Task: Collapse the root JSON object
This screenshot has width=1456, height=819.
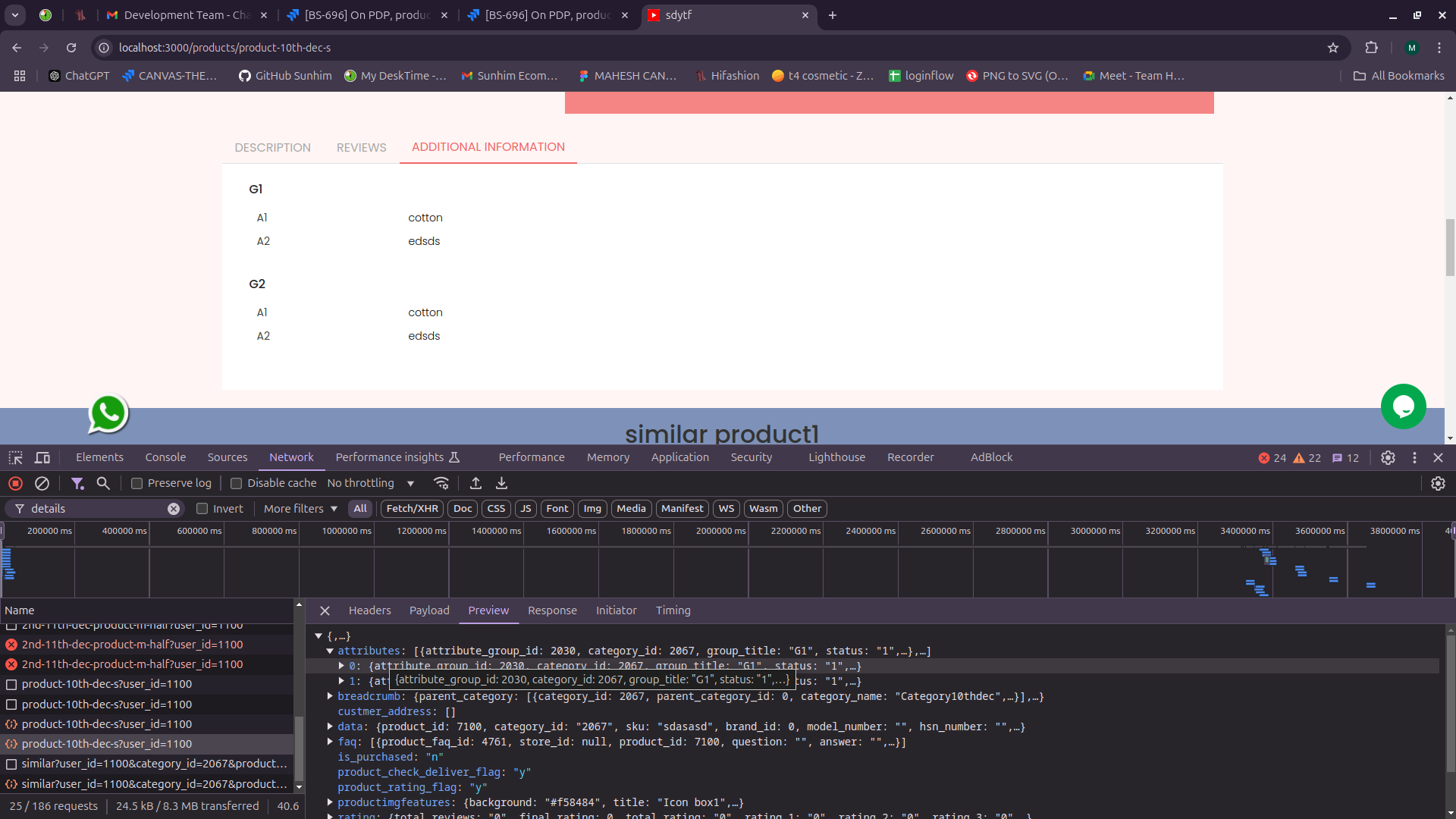Action: pyautogui.click(x=318, y=636)
